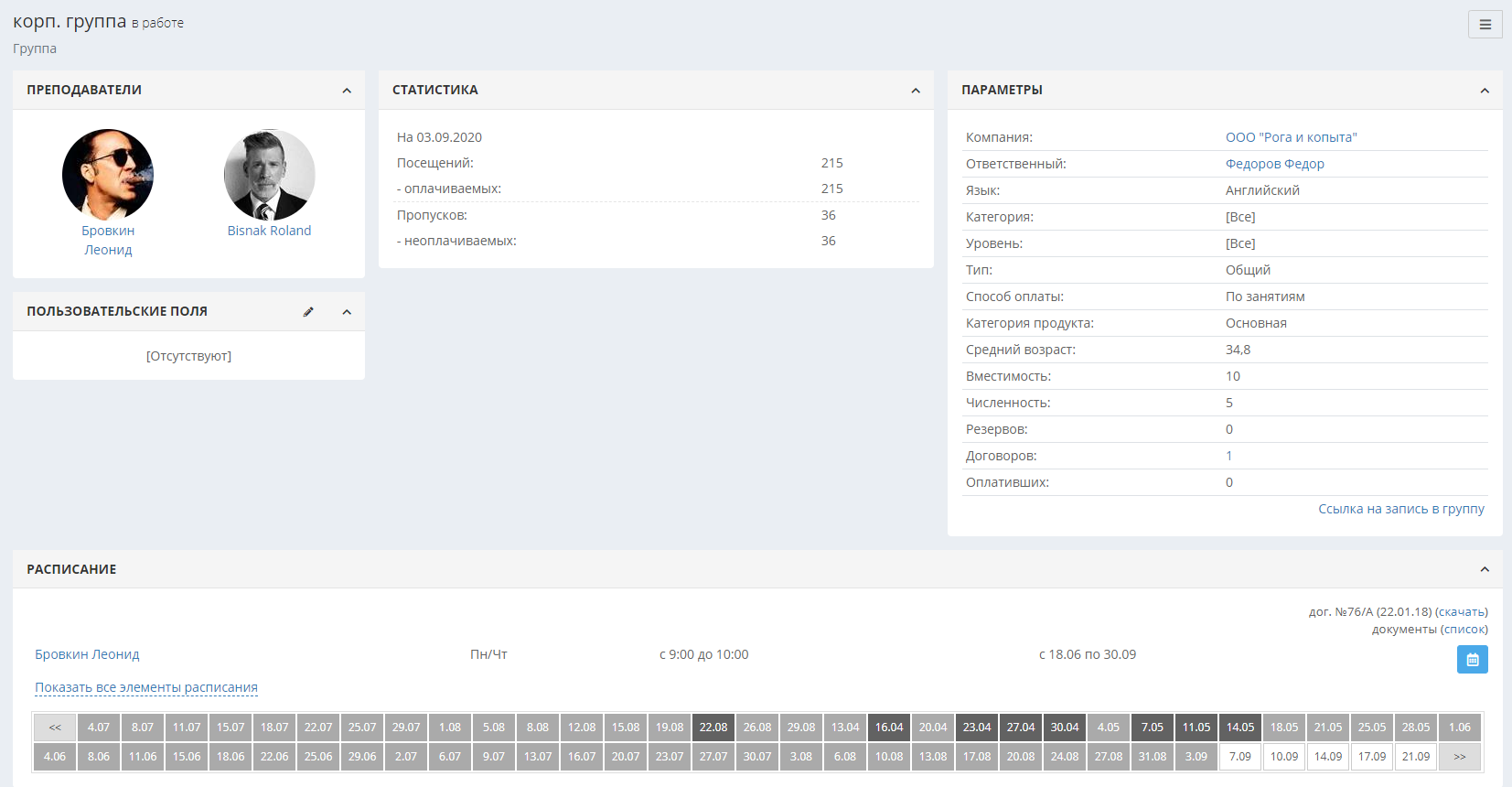
Task: Click the Средний возраст value 34,8
Action: [1238, 350]
